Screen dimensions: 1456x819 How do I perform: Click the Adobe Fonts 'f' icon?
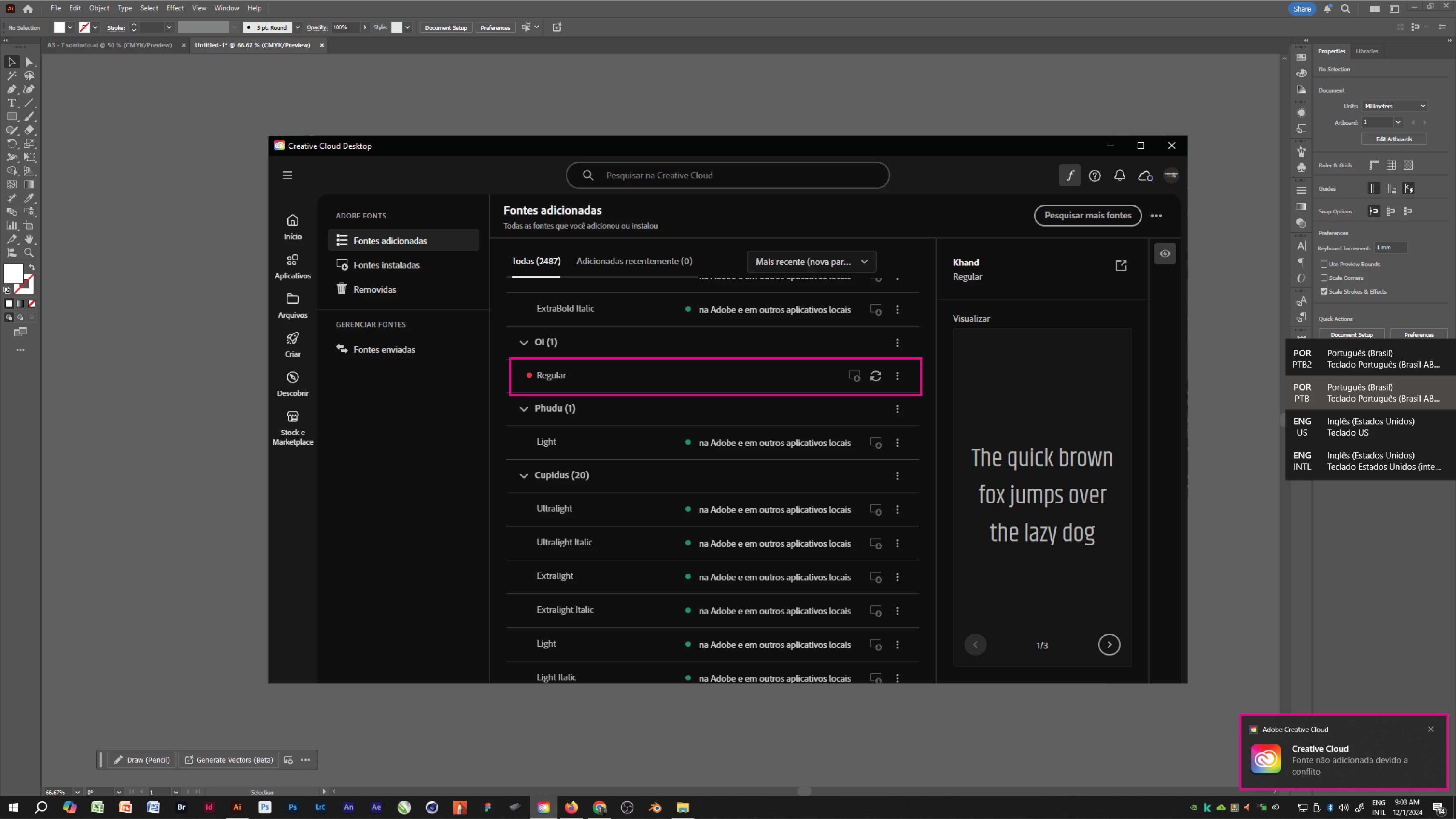pyautogui.click(x=1070, y=175)
